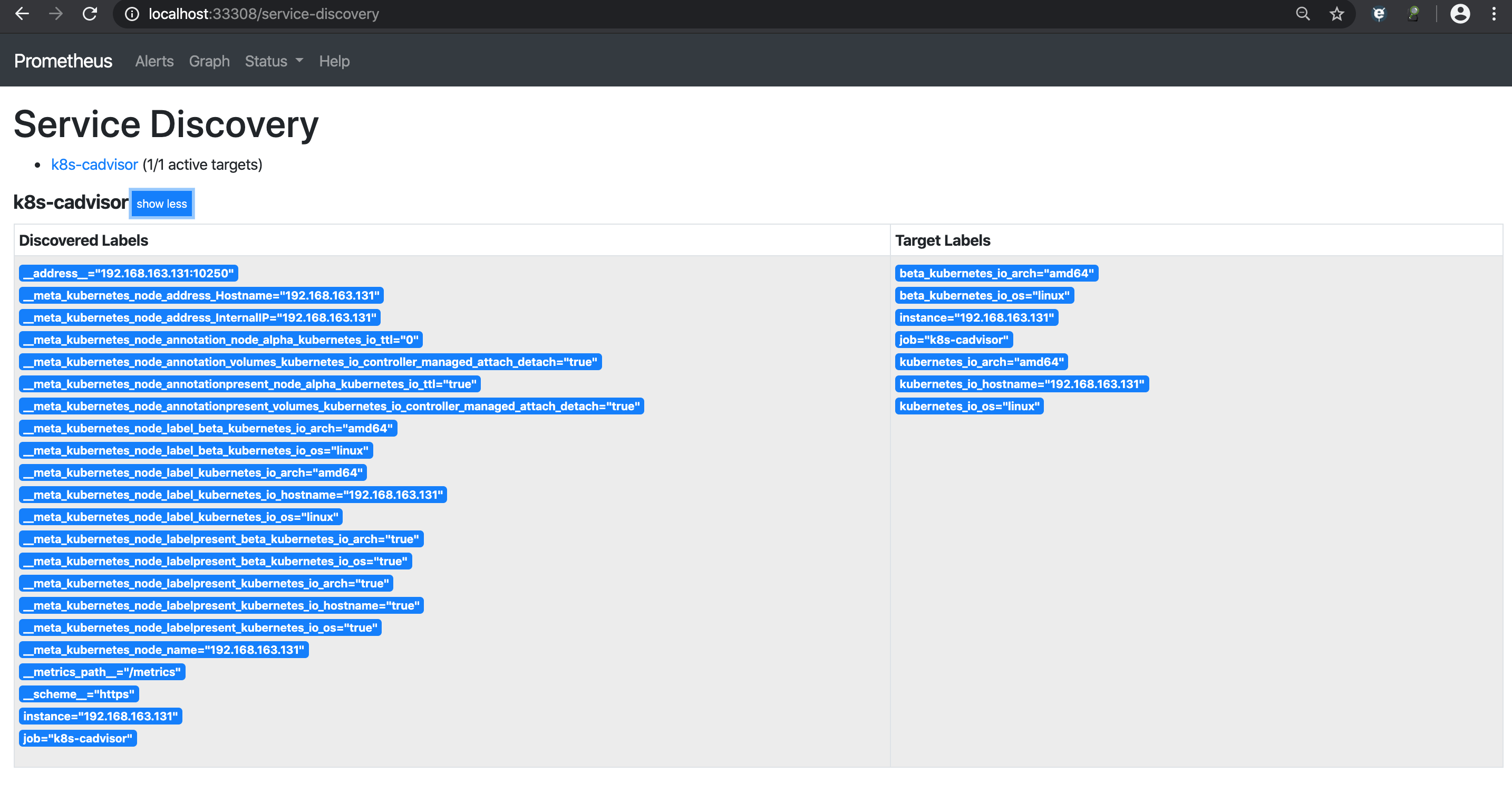Click the first browser extension icon
This screenshot has height=792, width=1512.
click(1379, 14)
